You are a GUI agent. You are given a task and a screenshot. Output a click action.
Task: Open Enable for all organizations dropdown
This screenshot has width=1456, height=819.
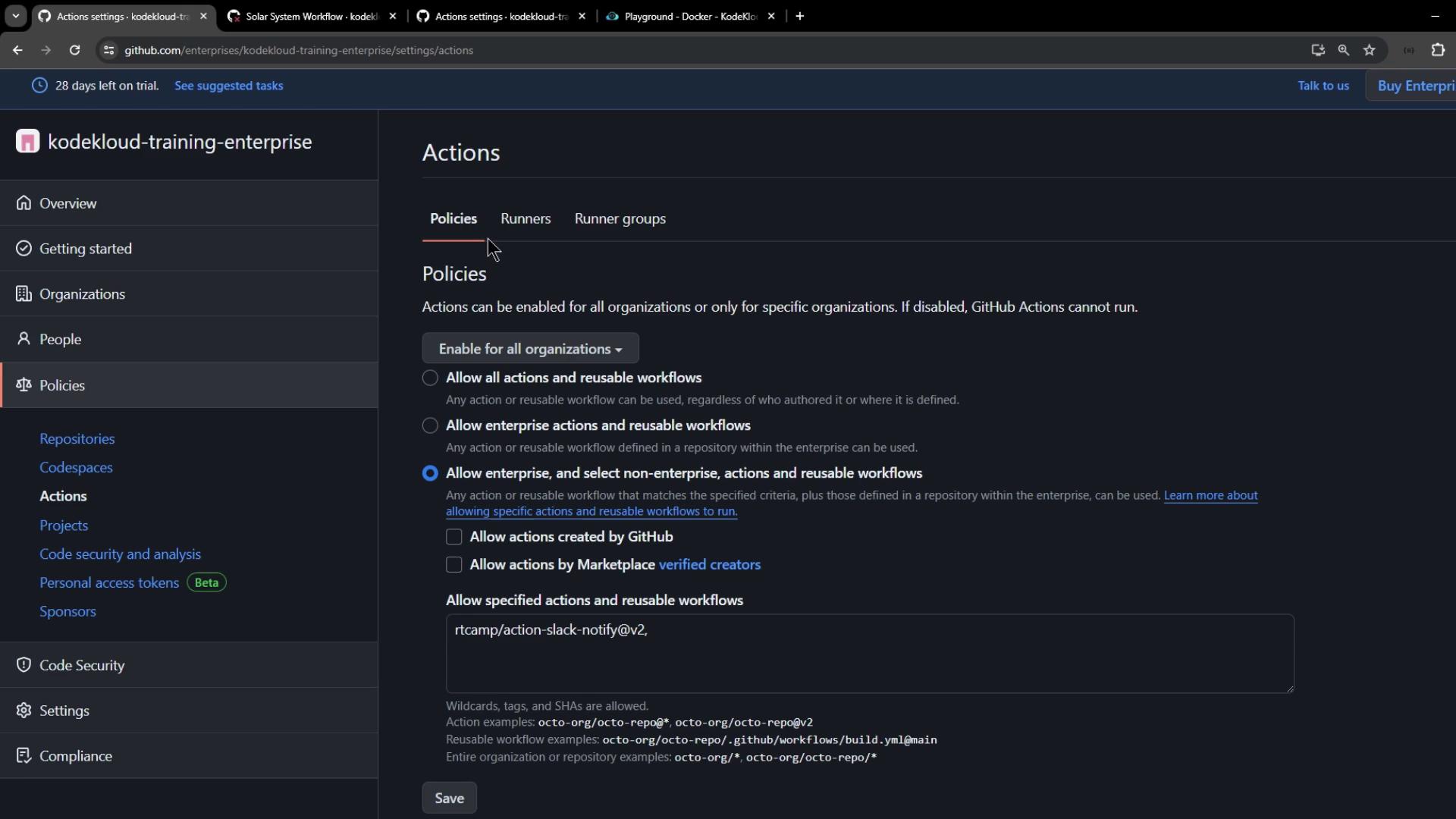click(530, 349)
